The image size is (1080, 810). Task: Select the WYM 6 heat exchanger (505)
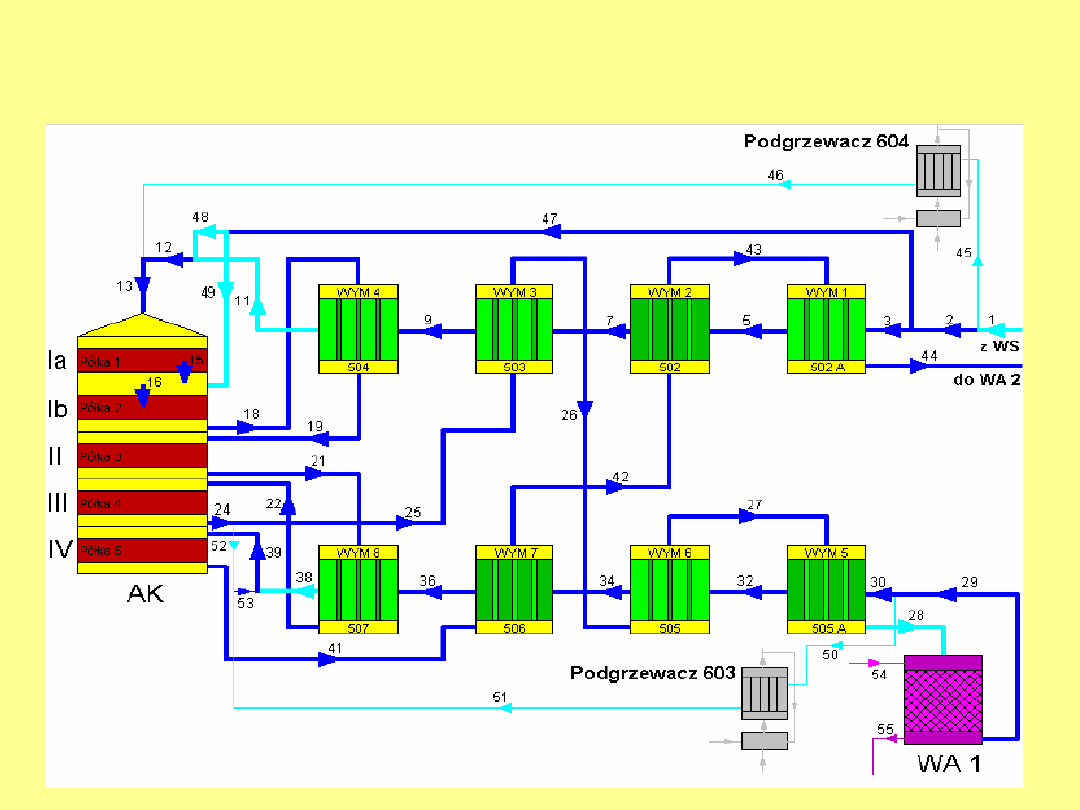(x=669, y=591)
